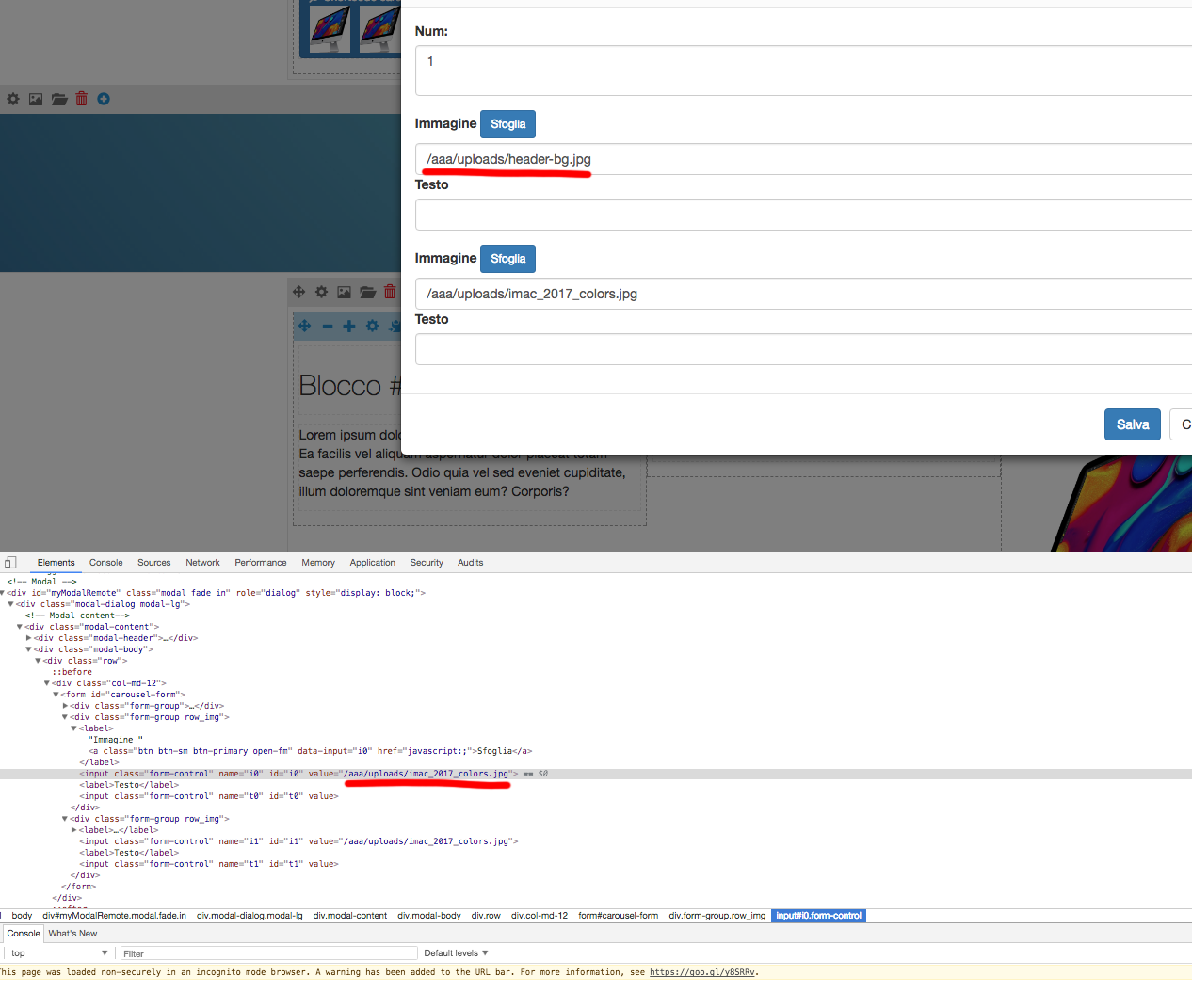Open the blue gear icon inside the carousel block
Image resolution: width=1192 pixels, height=1008 pixels.
[x=372, y=325]
